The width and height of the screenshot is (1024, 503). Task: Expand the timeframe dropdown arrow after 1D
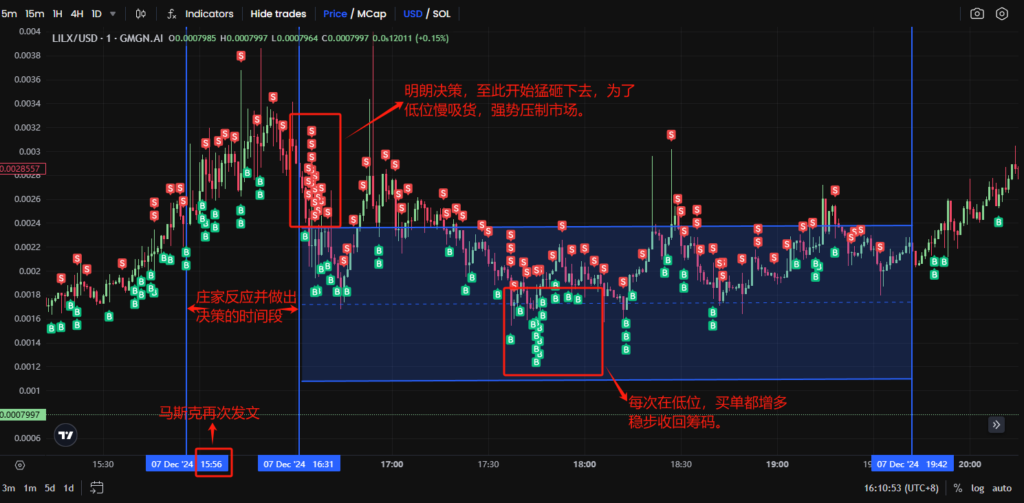click(112, 14)
